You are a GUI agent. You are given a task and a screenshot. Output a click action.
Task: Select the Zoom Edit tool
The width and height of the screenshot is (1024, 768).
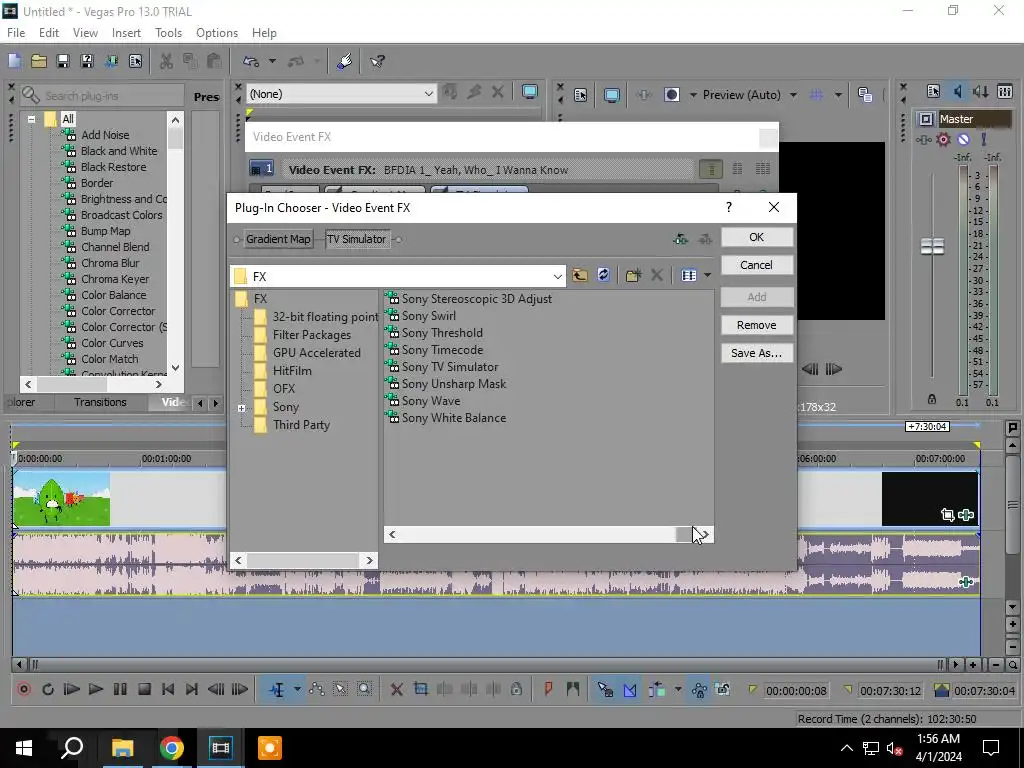(x=364, y=689)
